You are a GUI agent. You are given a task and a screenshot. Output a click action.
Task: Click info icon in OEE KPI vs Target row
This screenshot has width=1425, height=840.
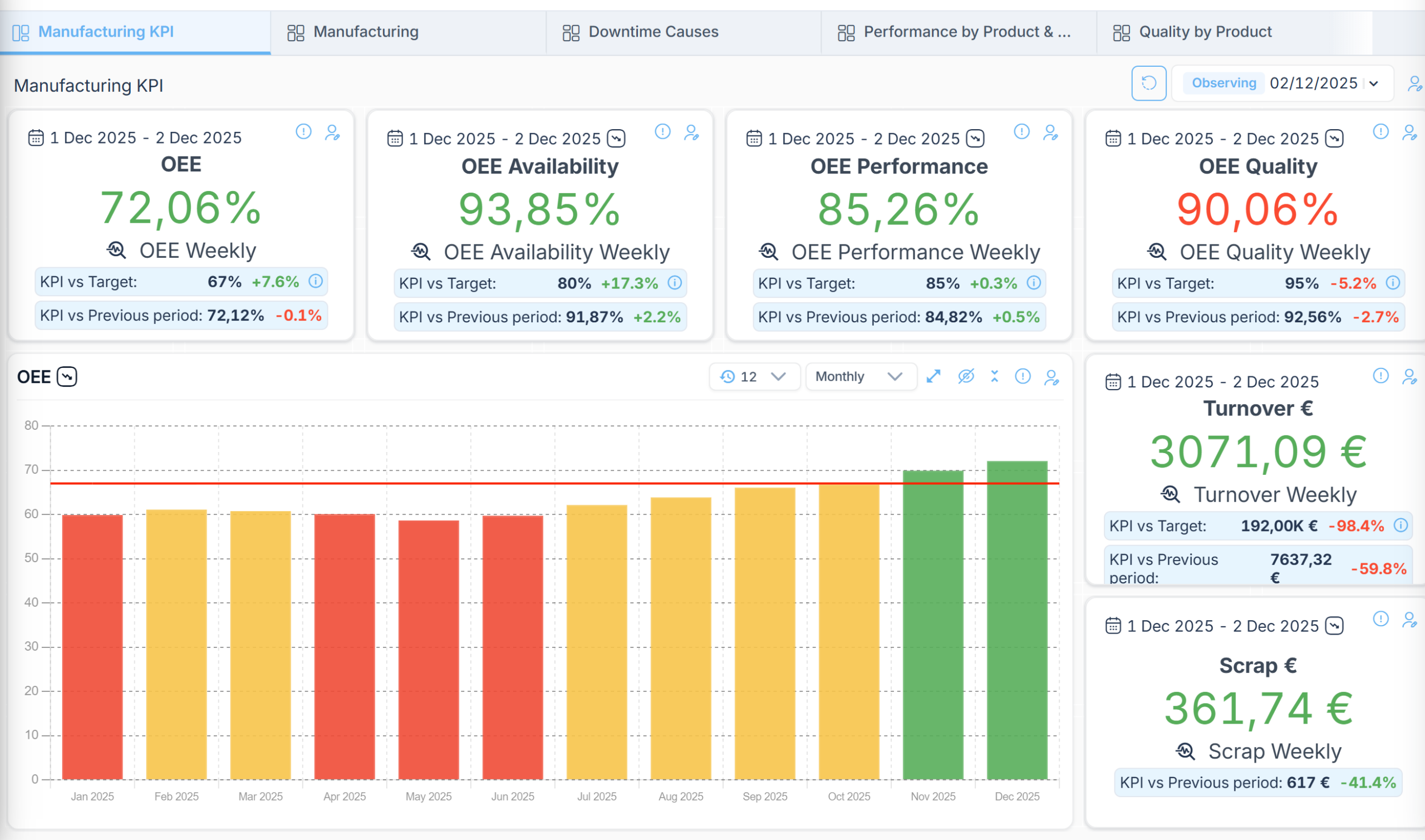click(x=315, y=281)
